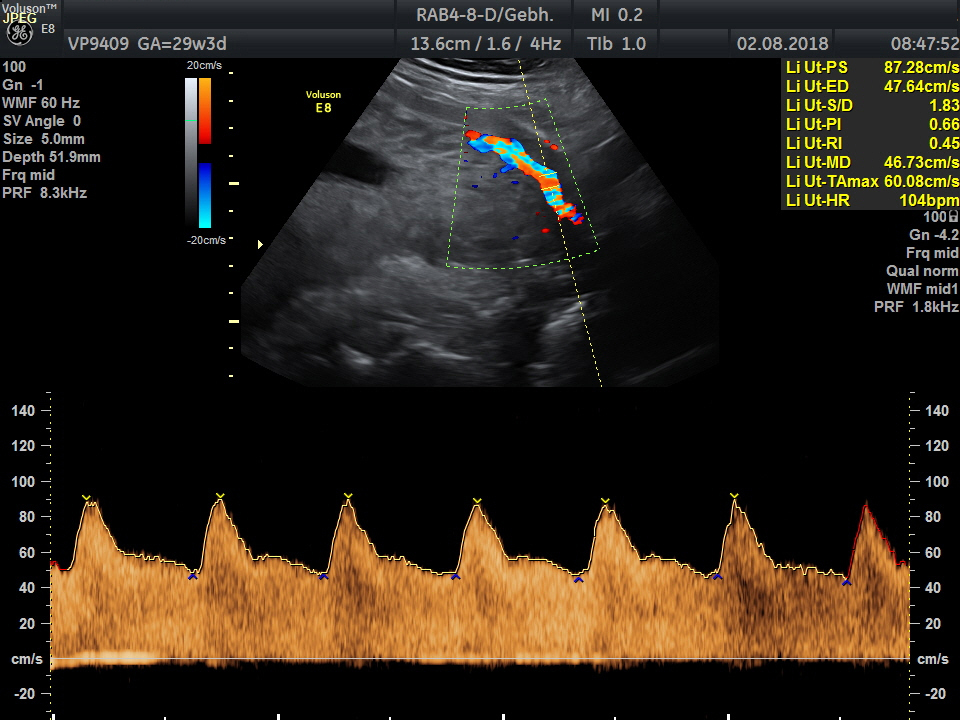Click the WMF mid1 setting
This screenshot has height=720, width=960.
tap(923, 288)
